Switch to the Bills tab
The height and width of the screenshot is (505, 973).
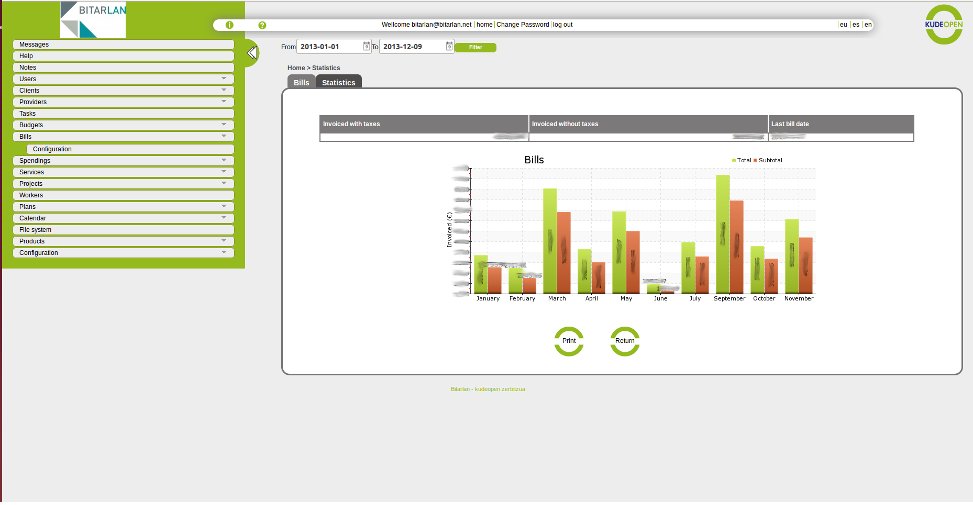point(301,82)
